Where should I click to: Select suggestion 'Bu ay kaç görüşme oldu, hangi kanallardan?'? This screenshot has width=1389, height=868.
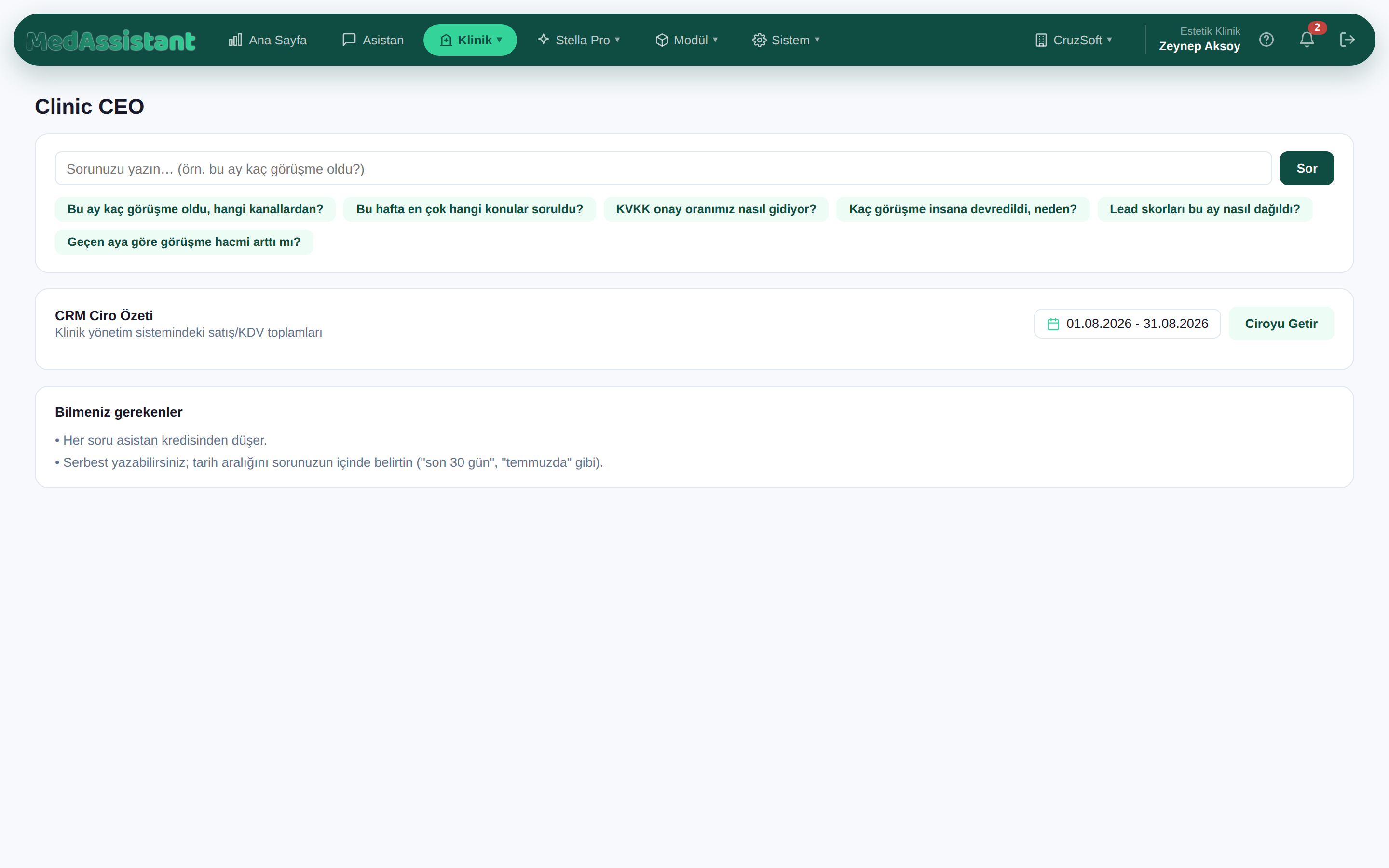click(x=195, y=209)
